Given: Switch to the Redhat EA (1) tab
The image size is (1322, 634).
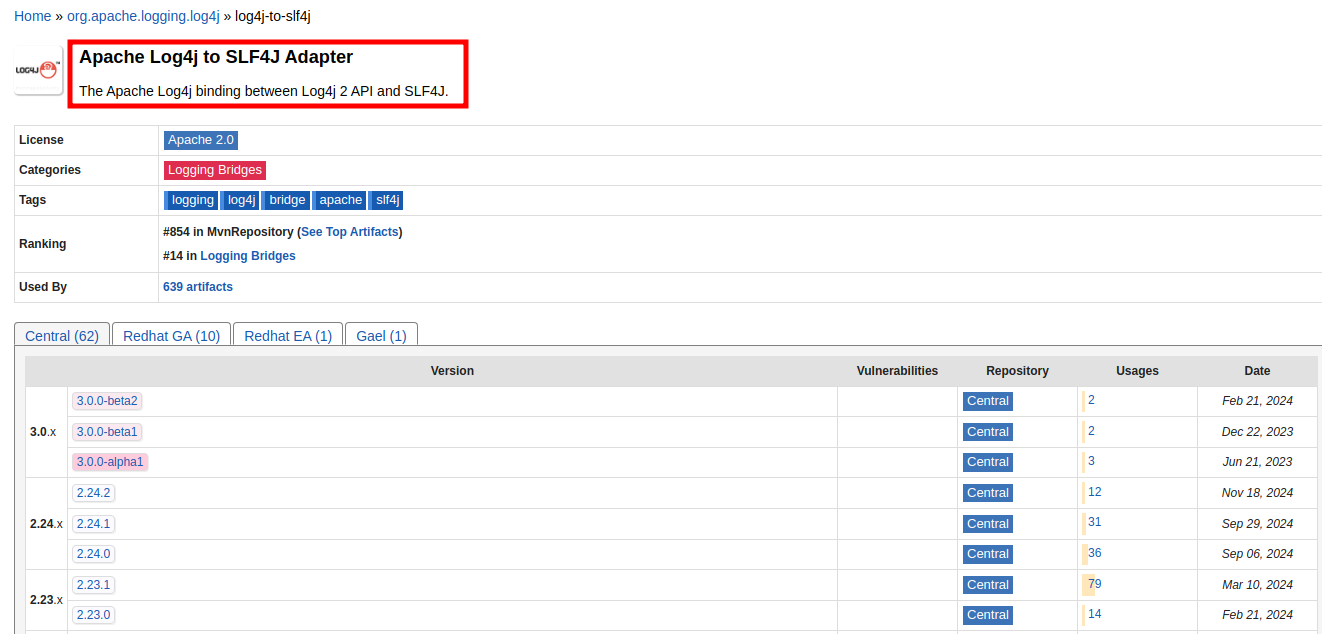Looking at the screenshot, I should click(288, 336).
